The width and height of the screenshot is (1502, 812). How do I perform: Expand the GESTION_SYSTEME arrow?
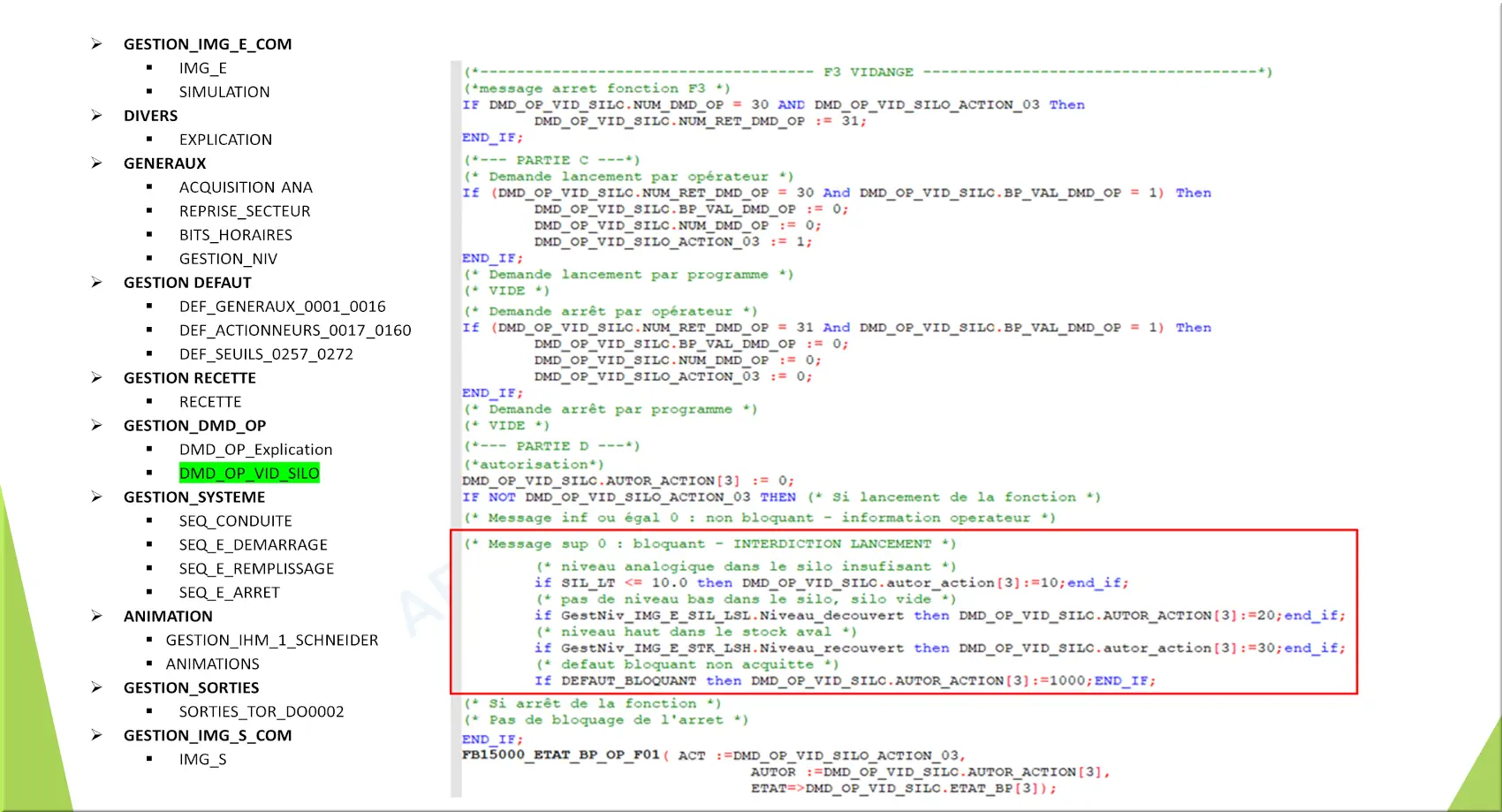coord(96,497)
